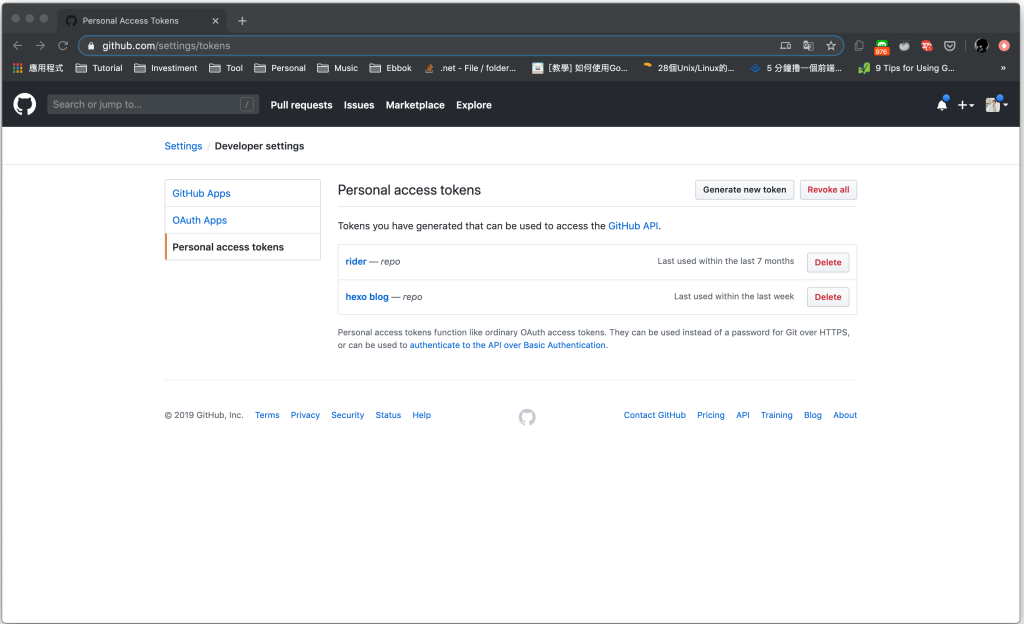Screen dimensions: 1024x624
Task: Click the cast/device icon in address bar
Action: tap(786, 46)
